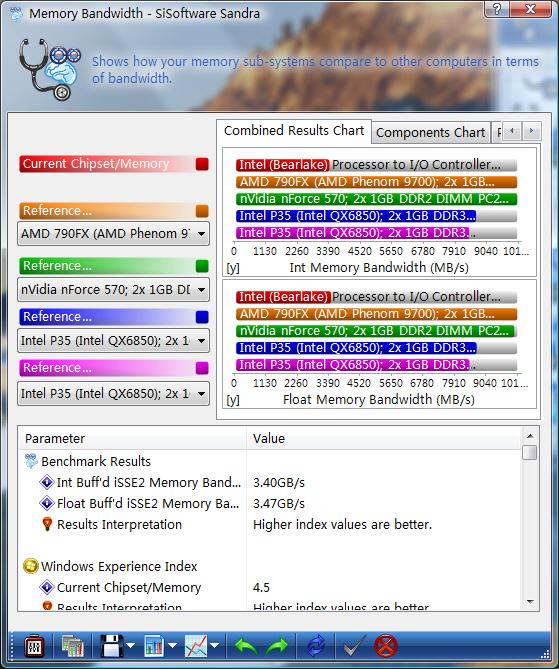Click the options sliders icon in bottom toolbar
Image resolution: width=559 pixels, height=669 pixels.
pos(33,646)
